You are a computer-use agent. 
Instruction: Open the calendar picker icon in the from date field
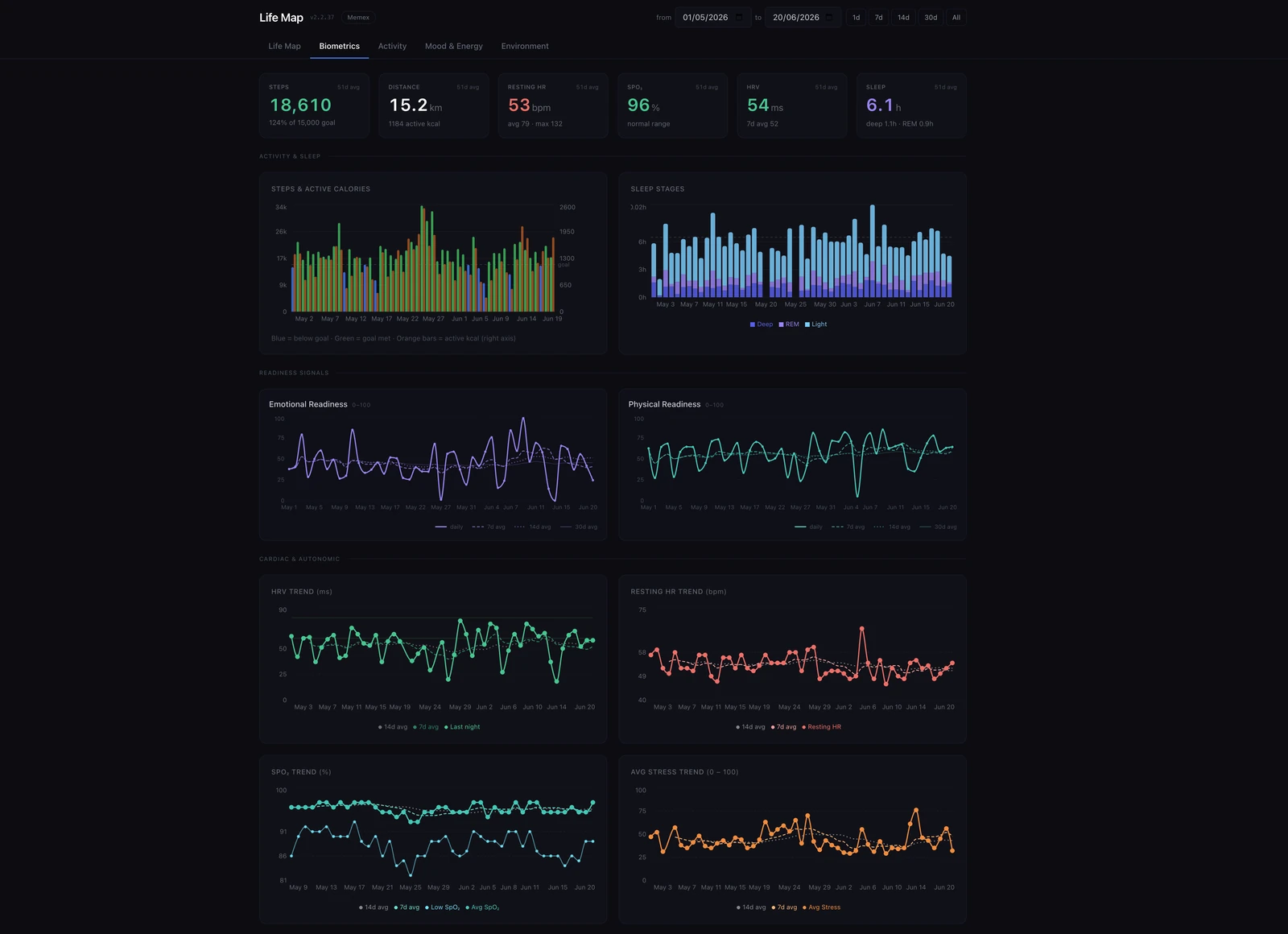(739, 17)
